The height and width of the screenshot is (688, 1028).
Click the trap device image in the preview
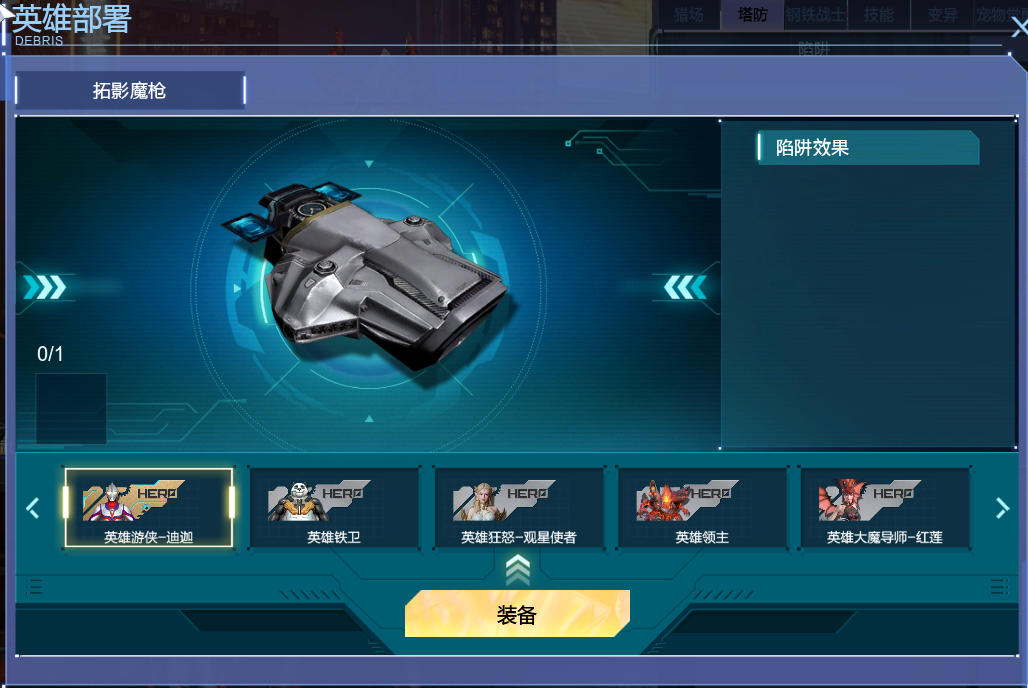click(367, 275)
